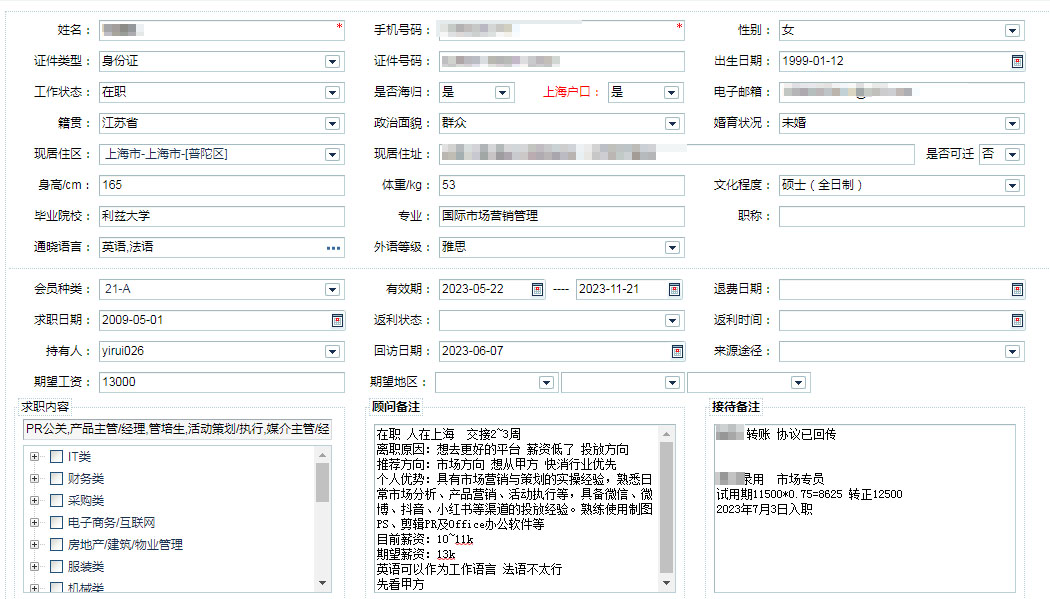1050x599 pixels.
Task: Open the 会员种类 dropdown
Action: pyautogui.click(x=332, y=290)
